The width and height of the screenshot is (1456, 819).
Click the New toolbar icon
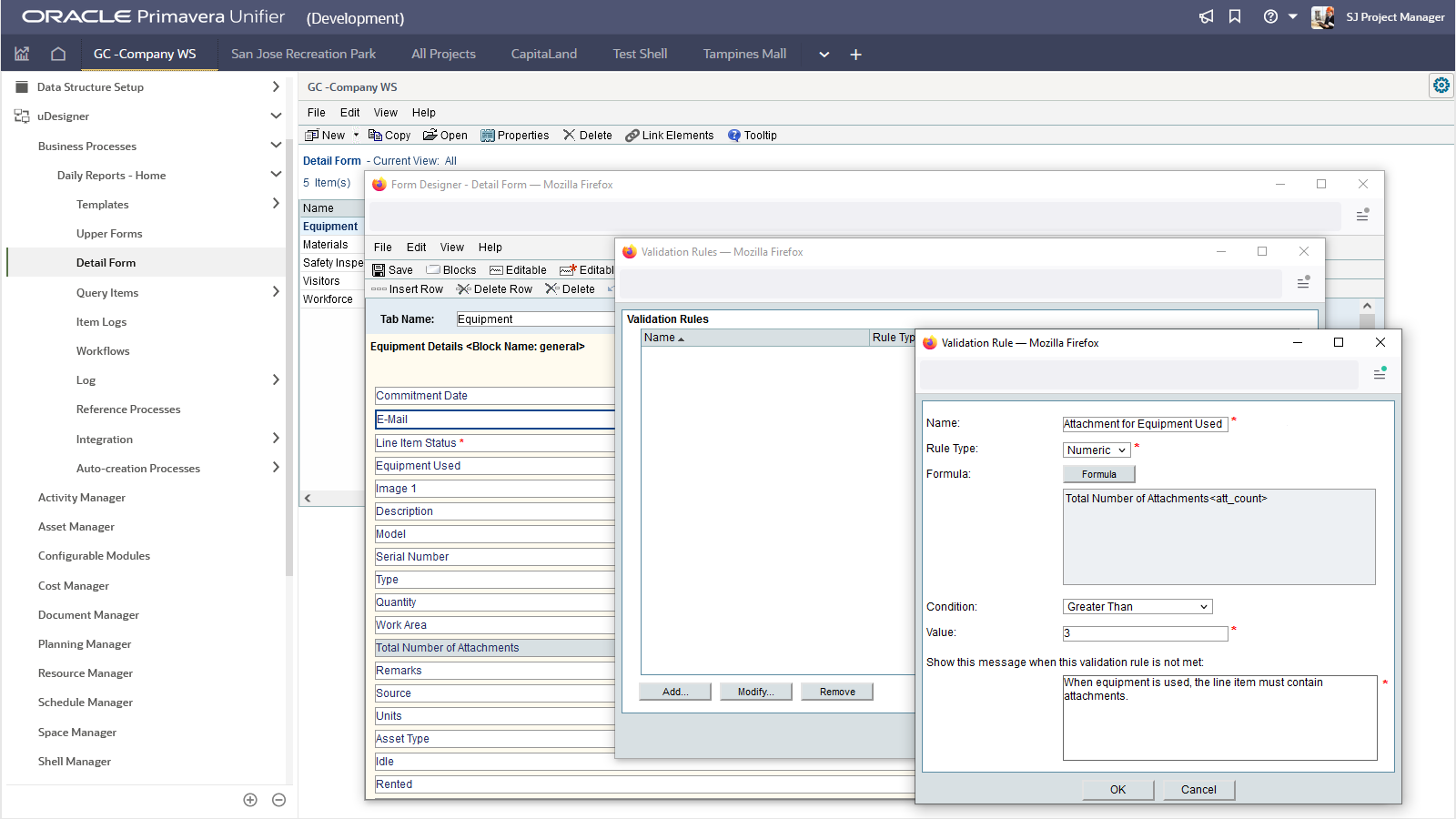(325, 135)
